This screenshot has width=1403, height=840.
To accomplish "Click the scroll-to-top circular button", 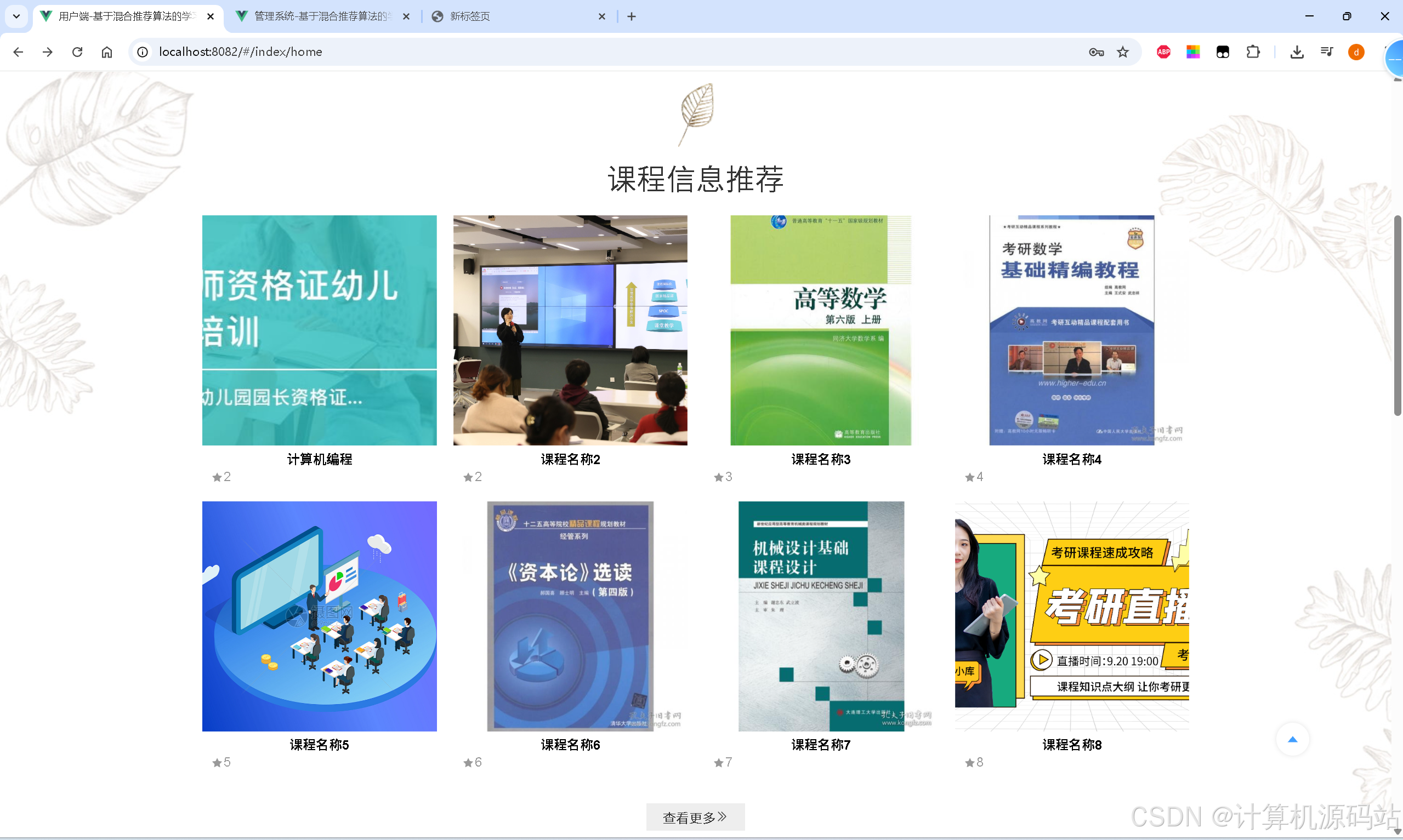I will pos(1294,739).
